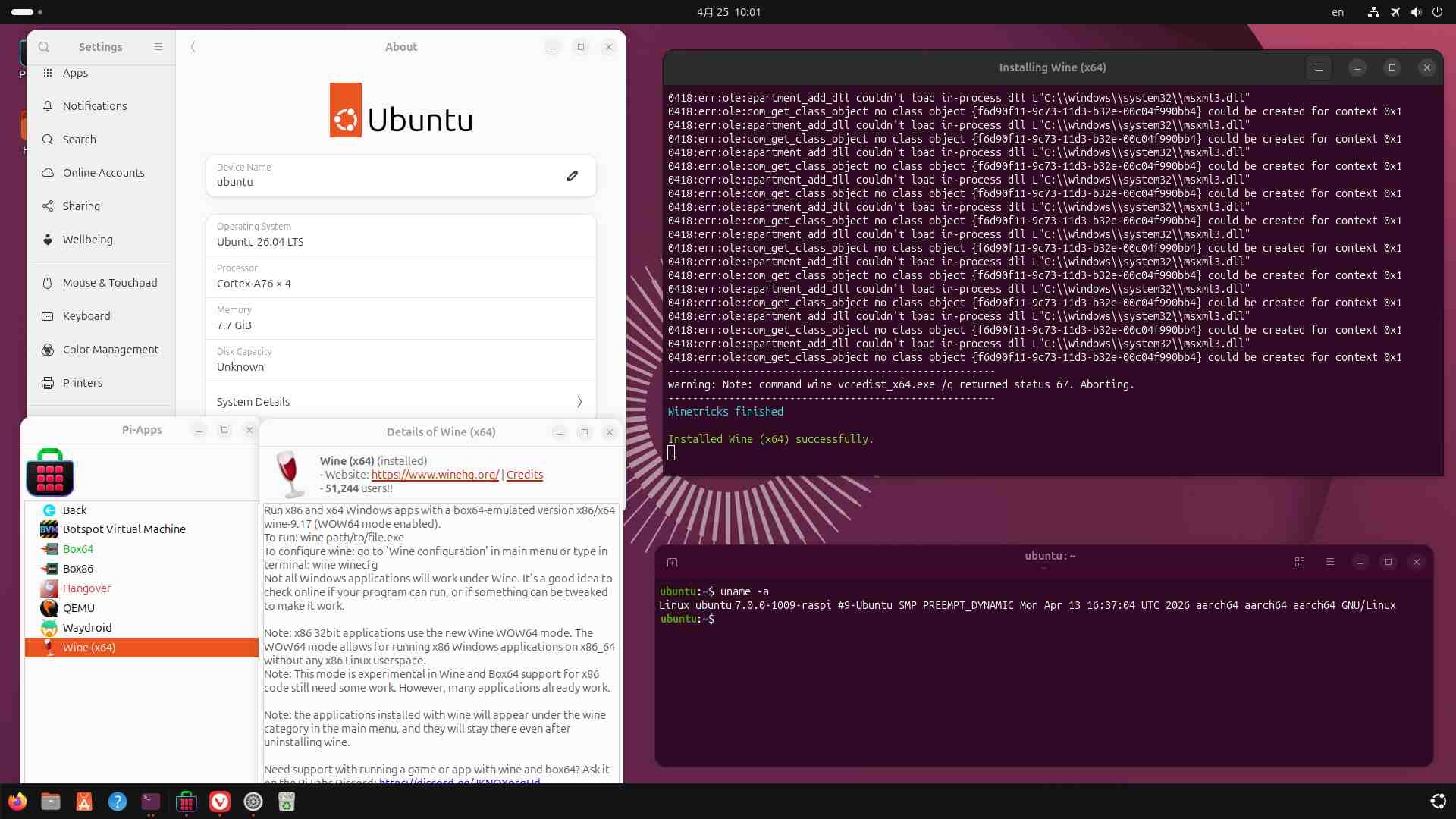Open Pi-Apps from the dock

point(186,802)
